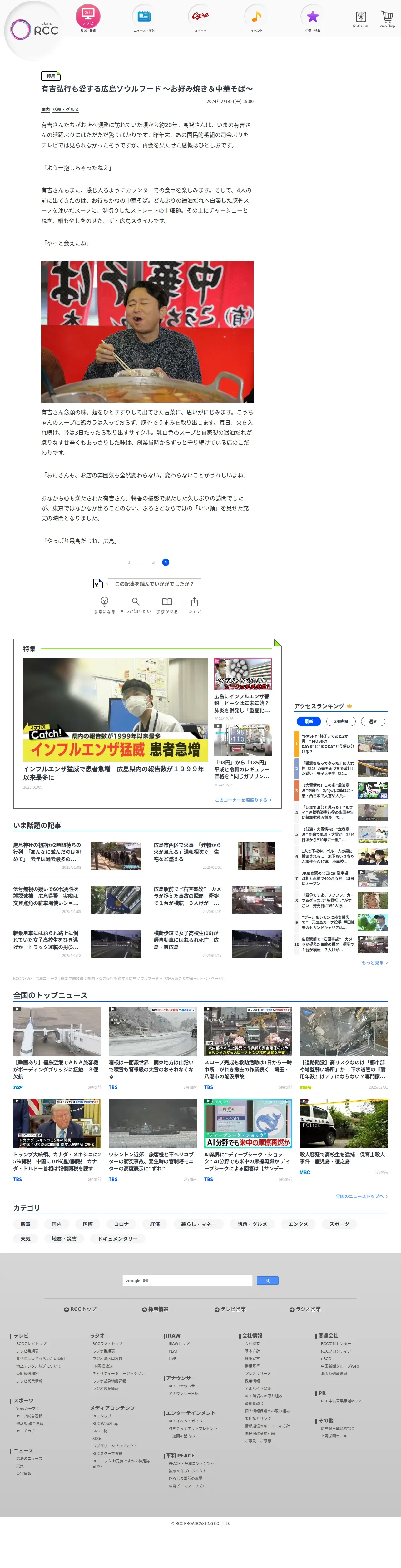
Task: Open the テレビ 放送・番組 nav icon
Action: pos(88,18)
